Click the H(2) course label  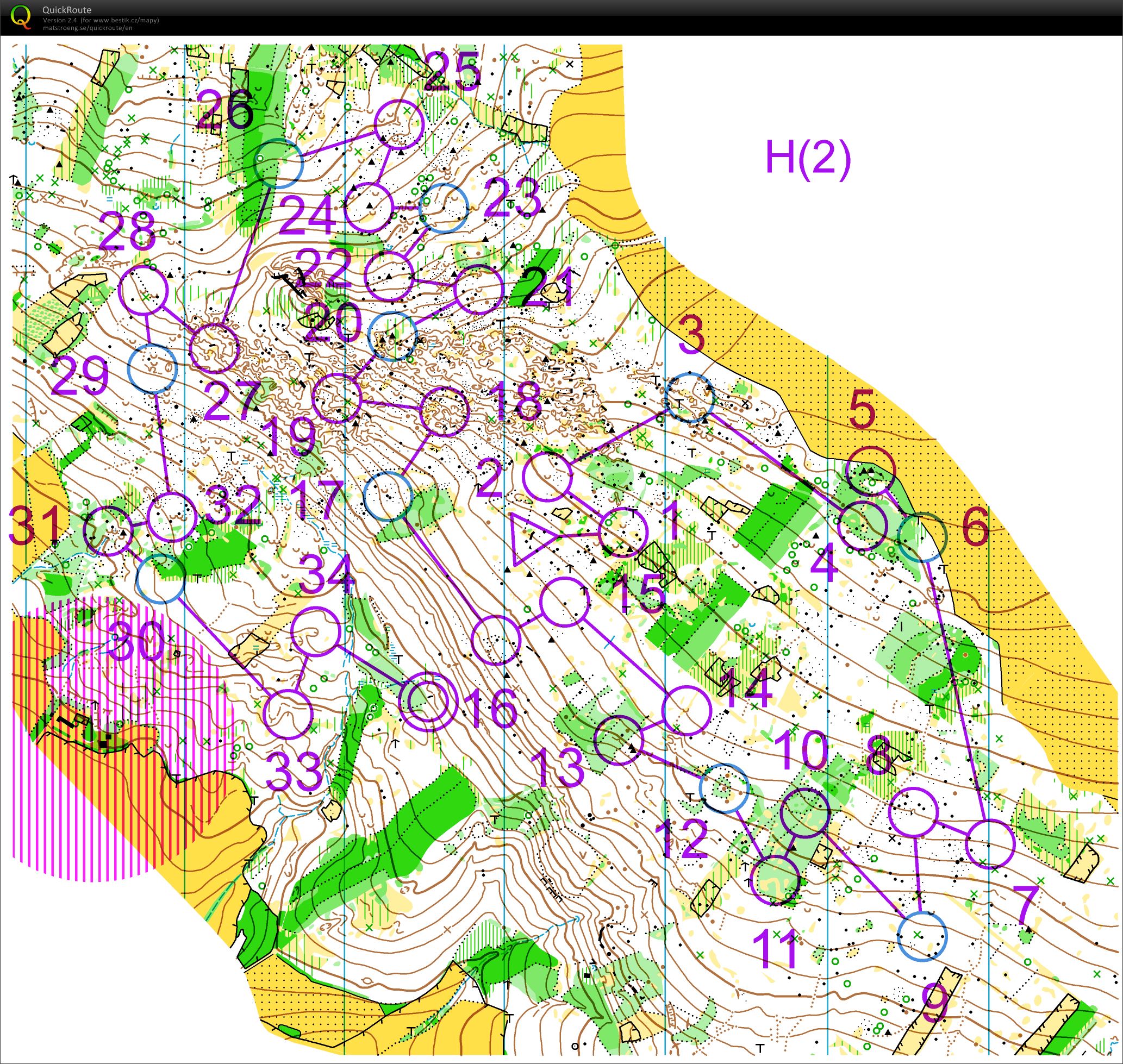[808, 158]
